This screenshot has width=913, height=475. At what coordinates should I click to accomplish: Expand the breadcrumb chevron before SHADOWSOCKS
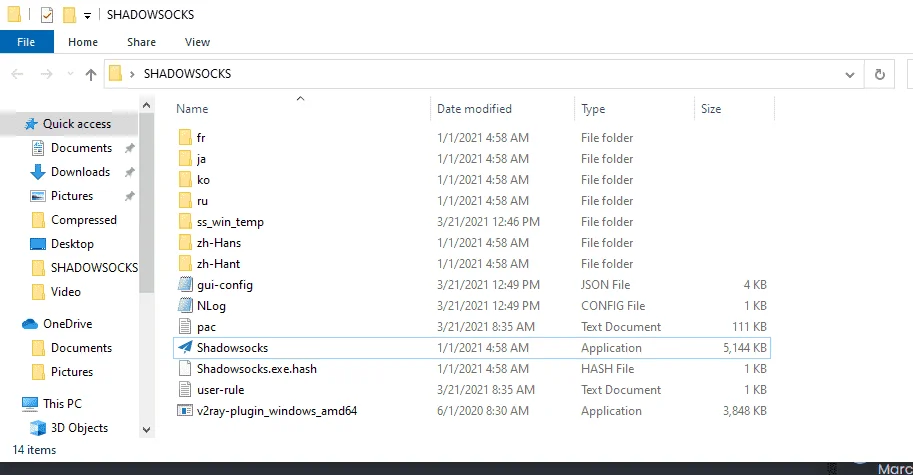click(132, 74)
